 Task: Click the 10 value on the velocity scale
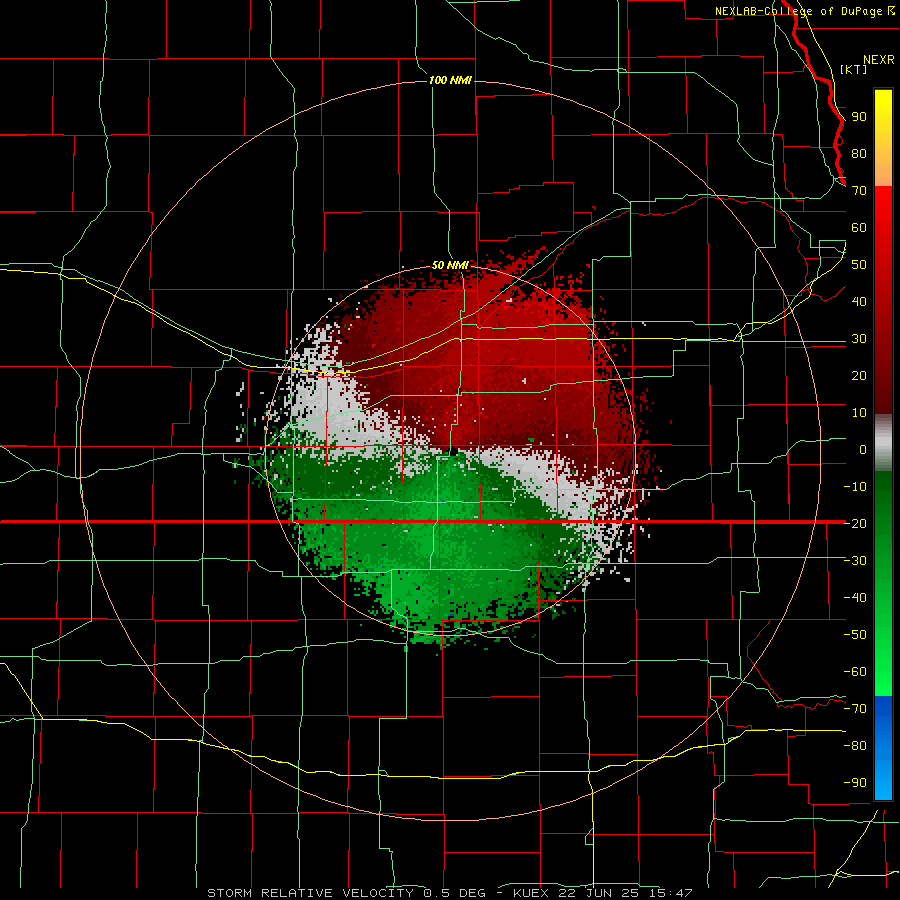click(x=859, y=413)
